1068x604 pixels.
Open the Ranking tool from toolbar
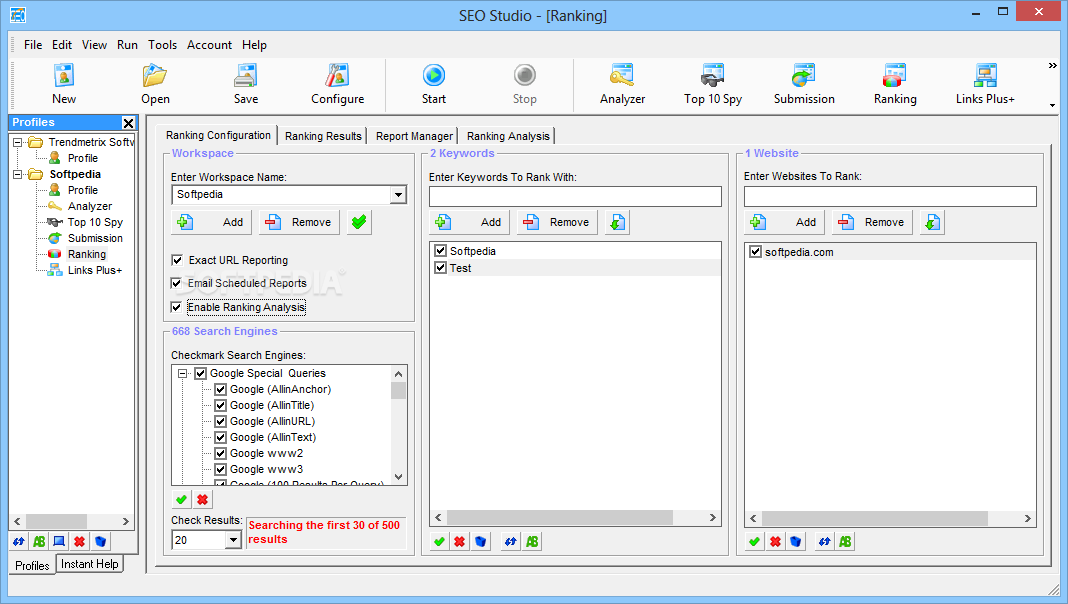(895, 84)
